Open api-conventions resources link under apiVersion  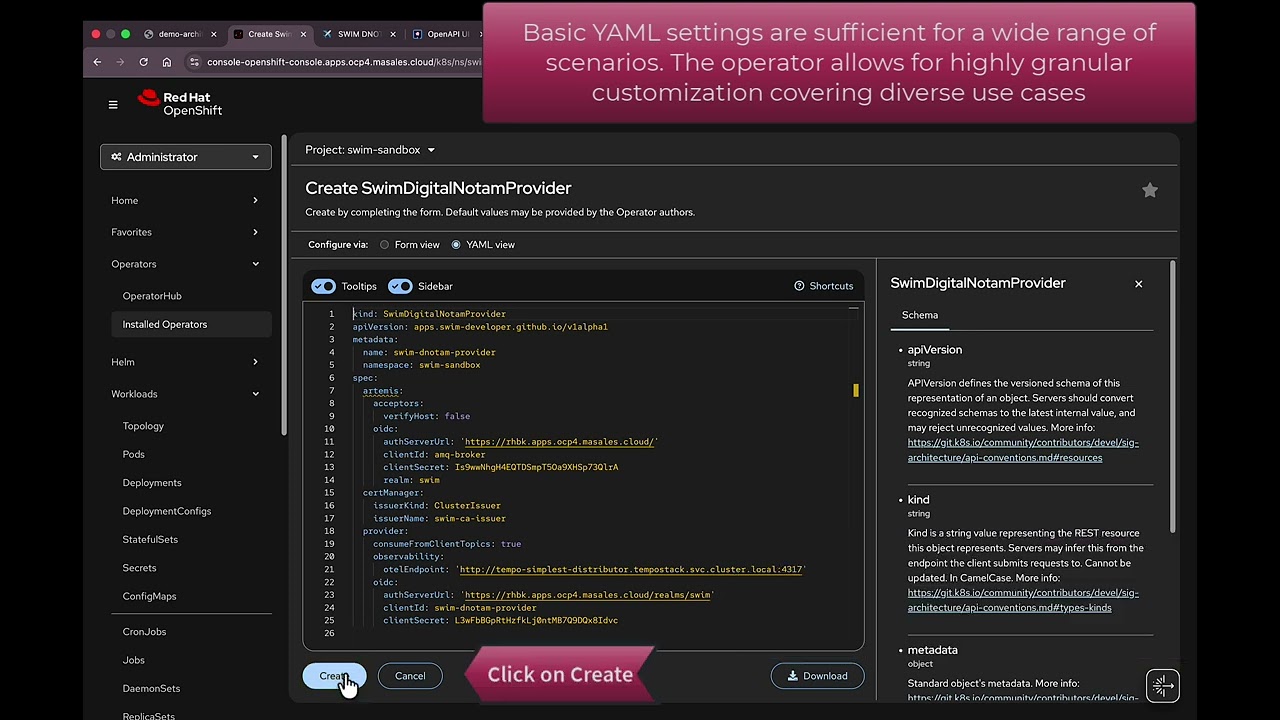tap(1023, 450)
